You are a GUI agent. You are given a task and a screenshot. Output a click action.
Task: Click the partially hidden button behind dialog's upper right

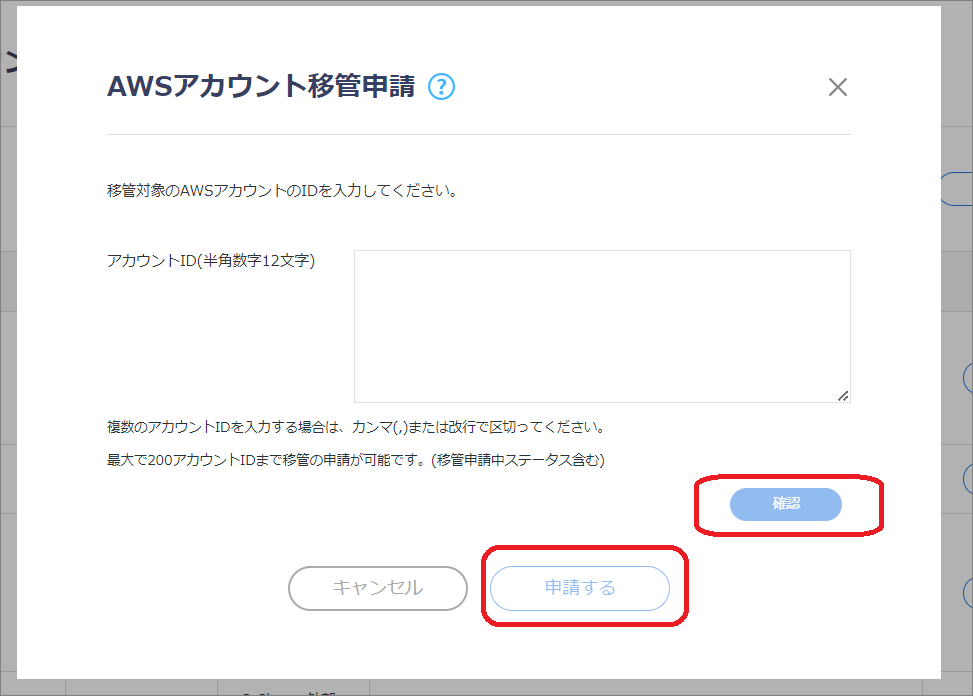click(957, 189)
